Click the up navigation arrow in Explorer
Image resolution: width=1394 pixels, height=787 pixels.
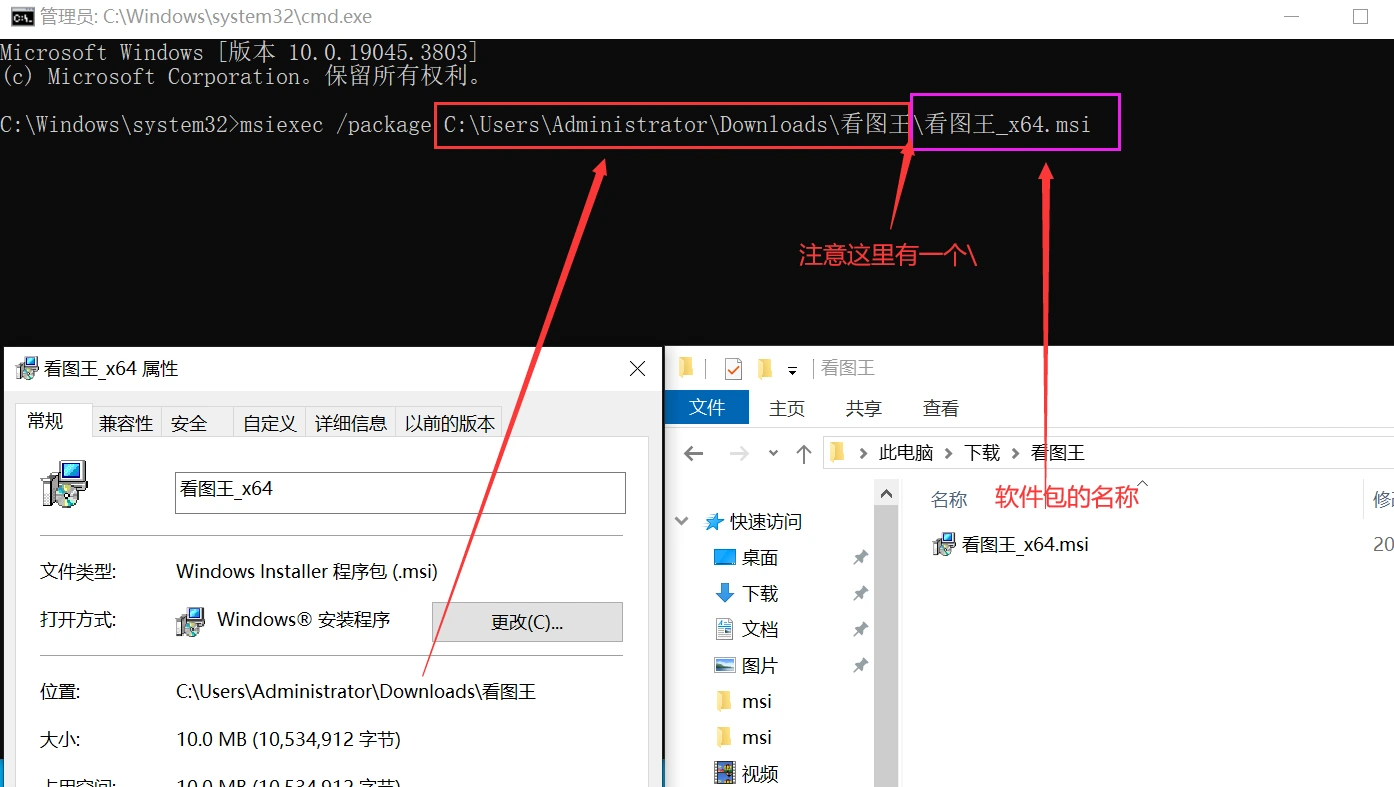(804, 452)
